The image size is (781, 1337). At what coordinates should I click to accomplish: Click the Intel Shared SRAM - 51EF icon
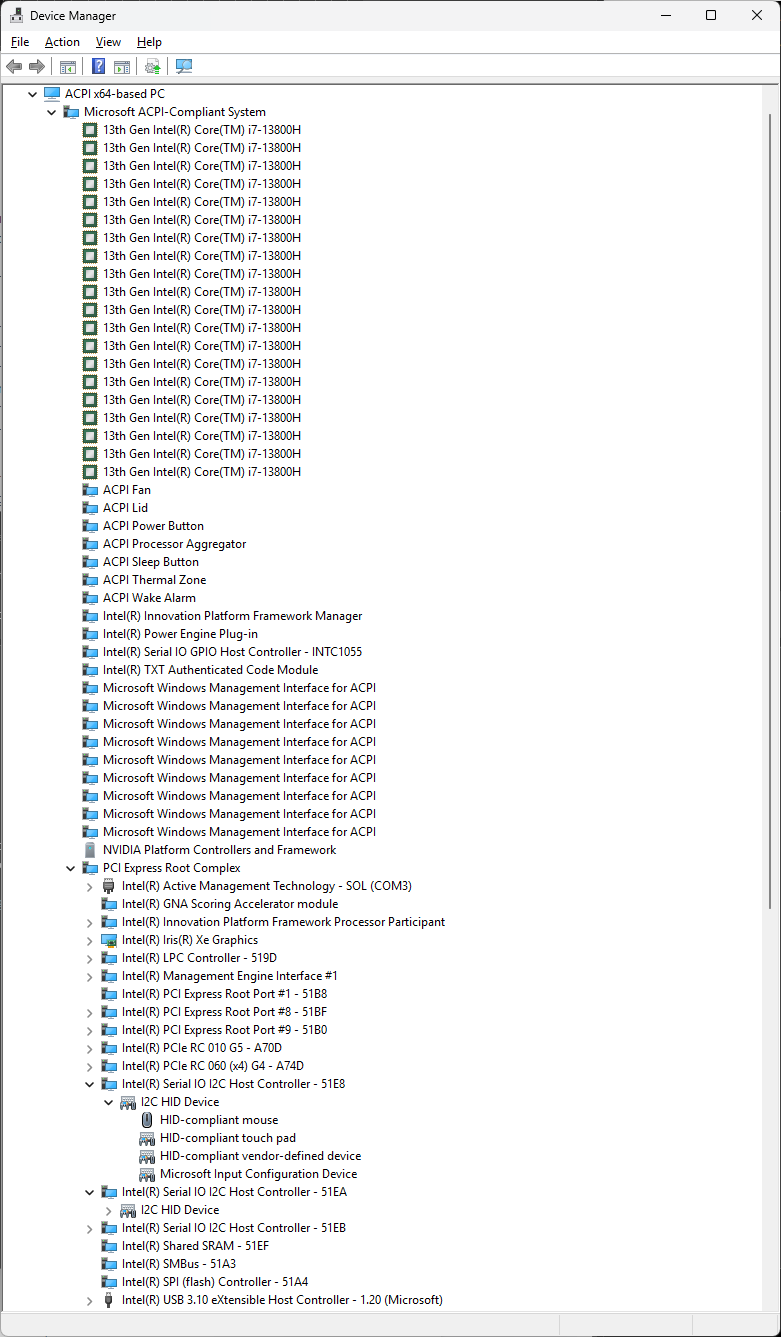(x=110, y=1246)
